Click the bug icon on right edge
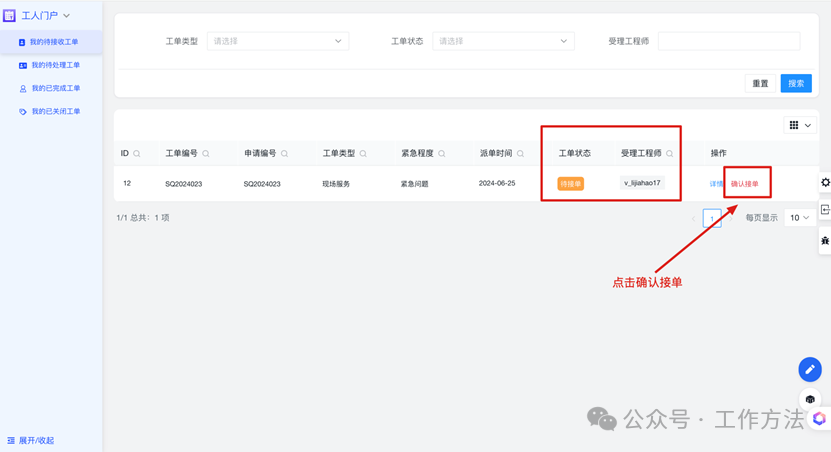 (825, 241)
